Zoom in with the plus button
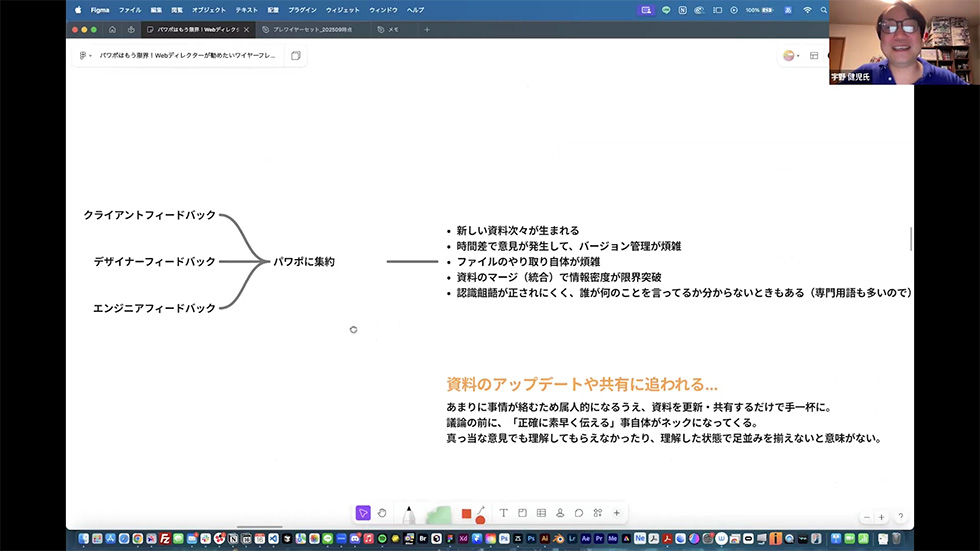 point(881,517)
